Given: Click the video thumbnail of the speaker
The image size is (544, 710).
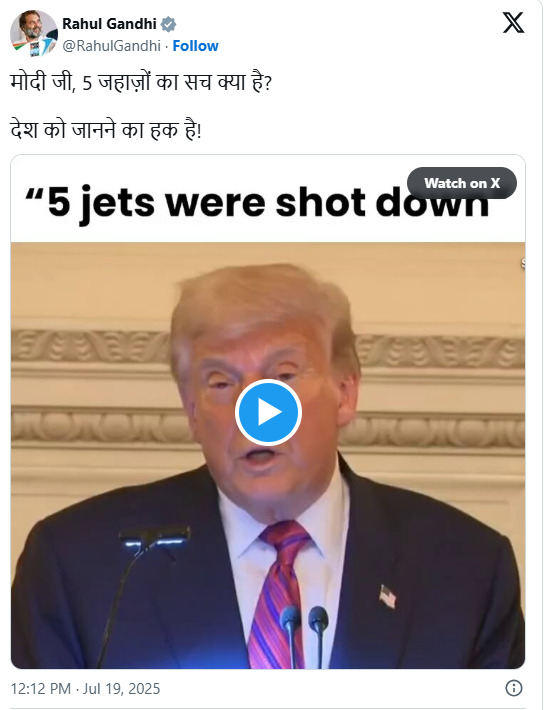Looking at the screenshot, I should pos(268,455).
